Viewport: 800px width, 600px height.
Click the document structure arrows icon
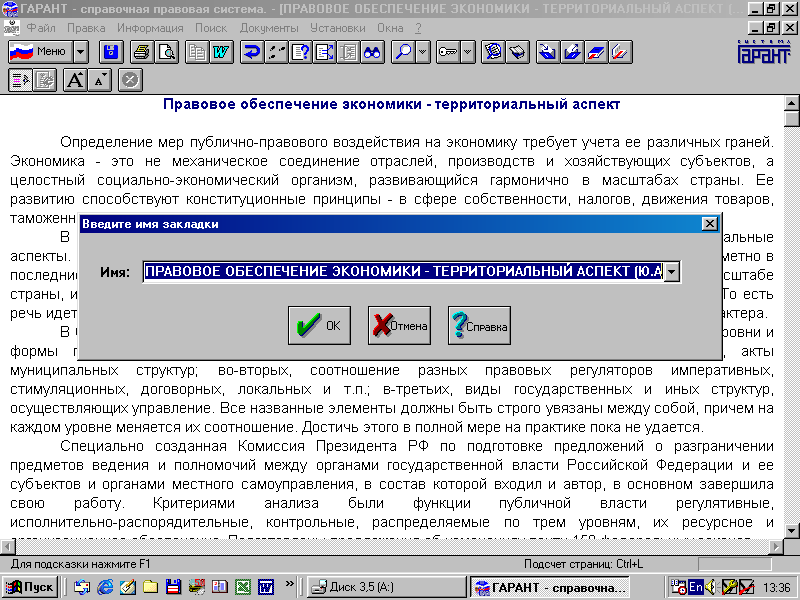pos(324,52)
